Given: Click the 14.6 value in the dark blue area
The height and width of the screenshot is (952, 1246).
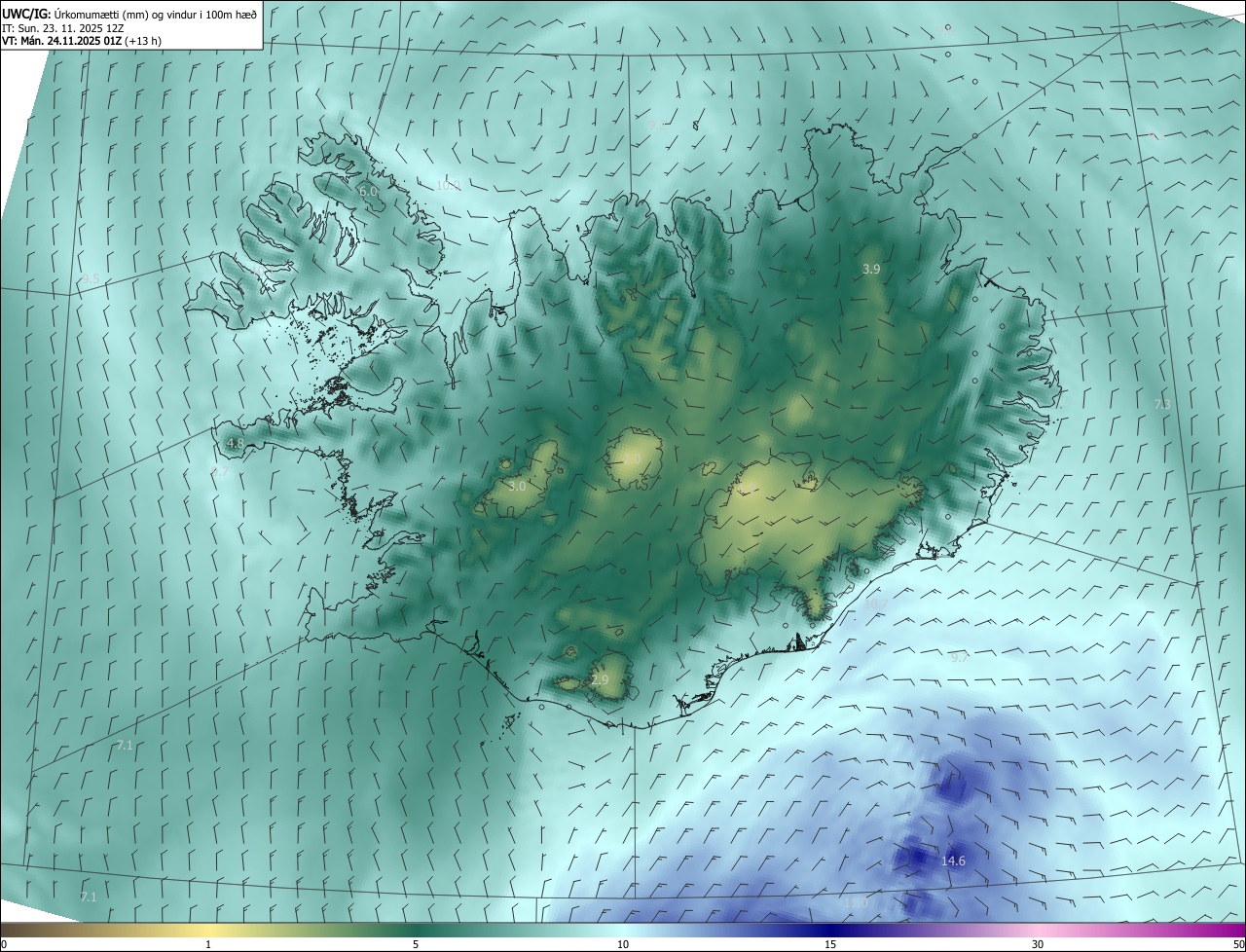Looking at the screenshot, I should [x=953, y=861].
